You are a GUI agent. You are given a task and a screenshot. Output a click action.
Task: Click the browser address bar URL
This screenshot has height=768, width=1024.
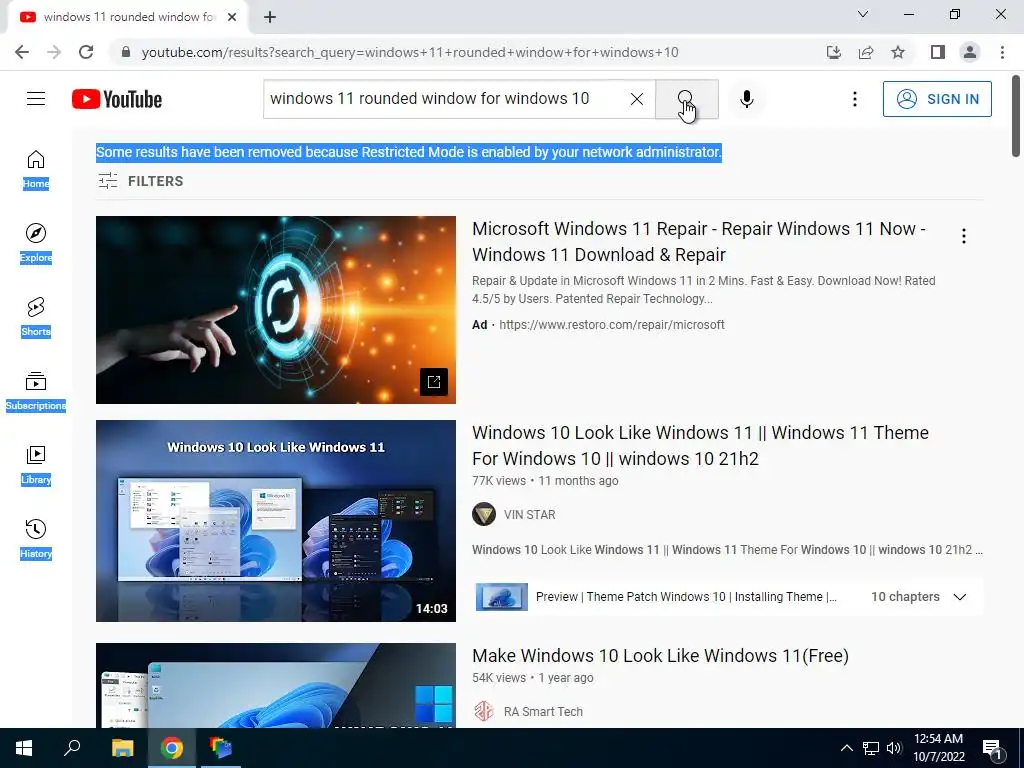pyautogui.click(x=410, y=52)
